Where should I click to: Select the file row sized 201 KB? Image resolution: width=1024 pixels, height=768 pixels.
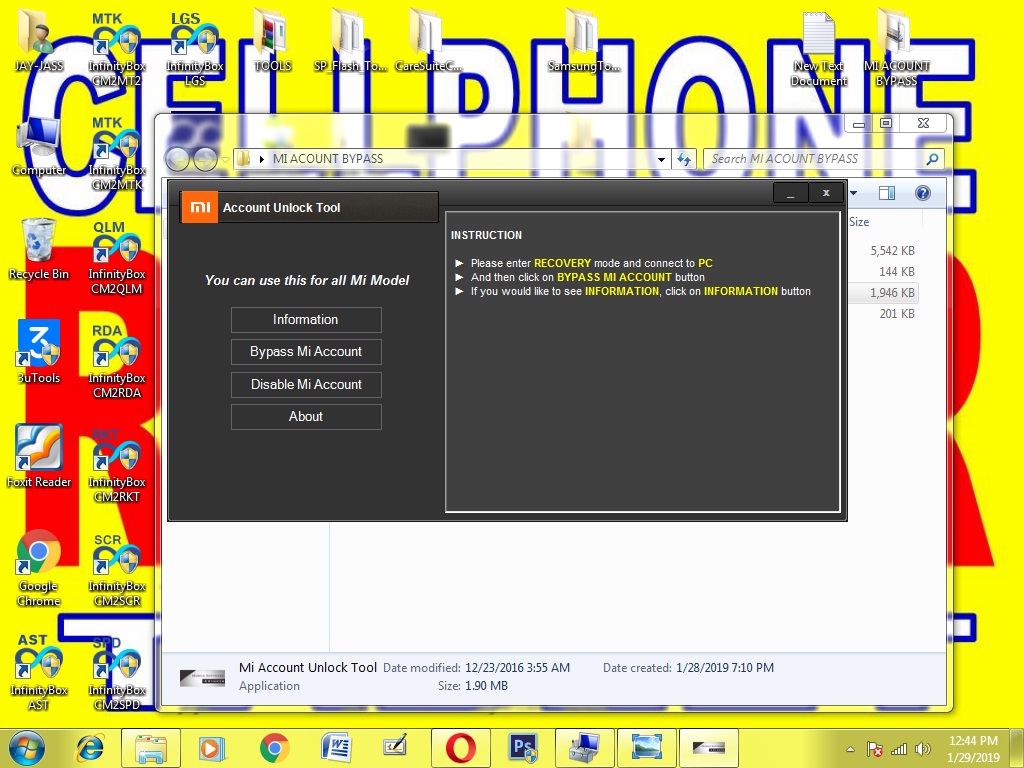pos(884,313)
